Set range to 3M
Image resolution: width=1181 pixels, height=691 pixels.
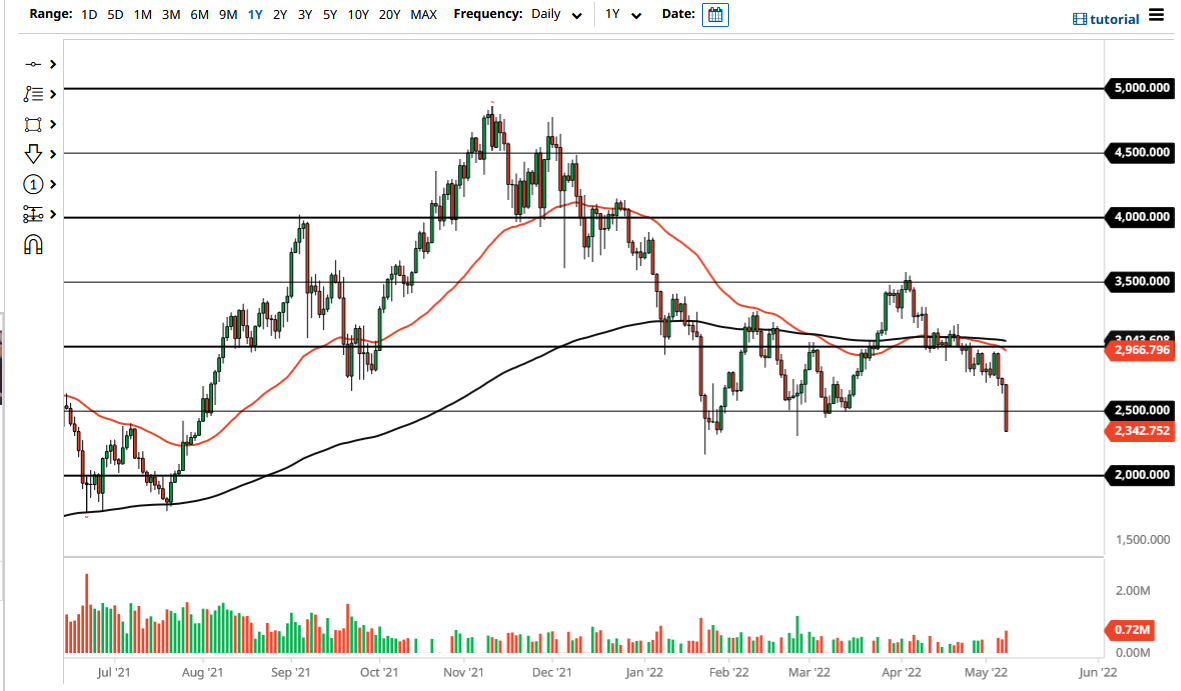[171, 14]
